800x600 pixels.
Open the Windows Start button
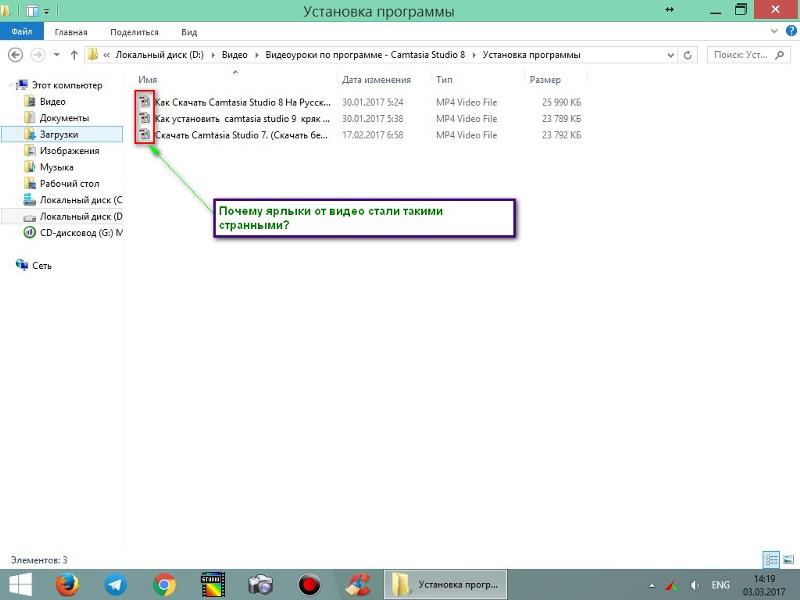[20, 585]
